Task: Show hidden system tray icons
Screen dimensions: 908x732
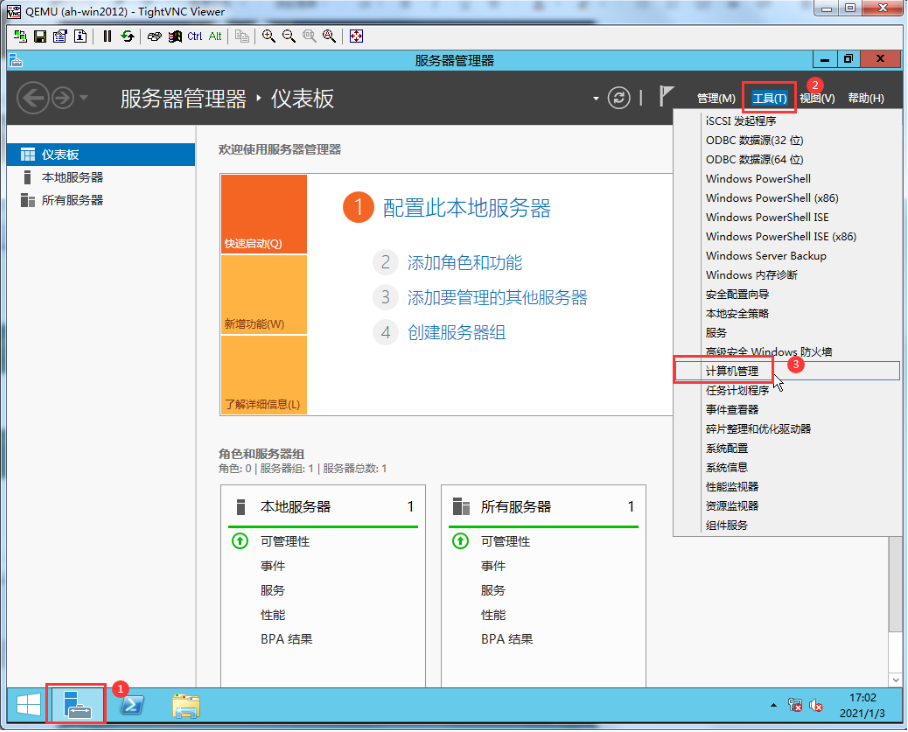Action: click(772, 706)
